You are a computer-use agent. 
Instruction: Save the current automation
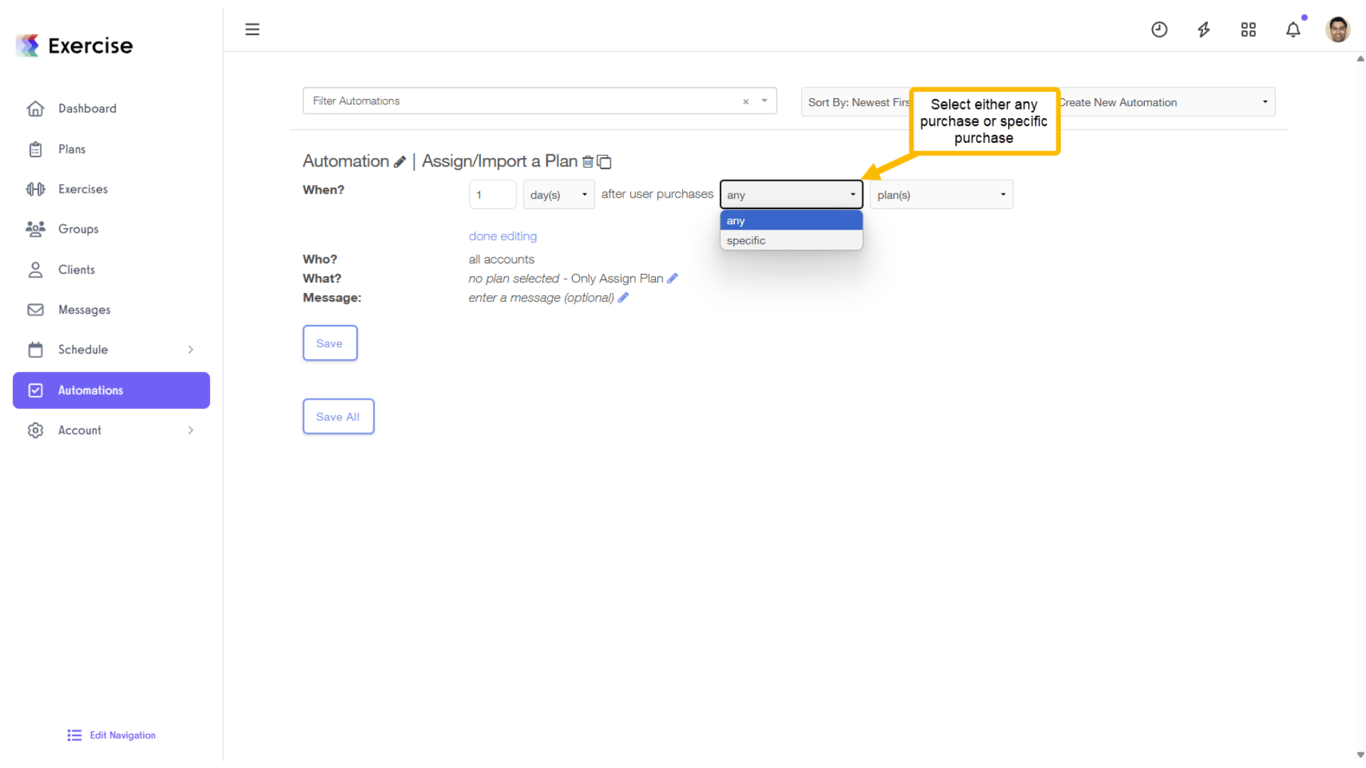pyautogui.click(x=329, y=342)
